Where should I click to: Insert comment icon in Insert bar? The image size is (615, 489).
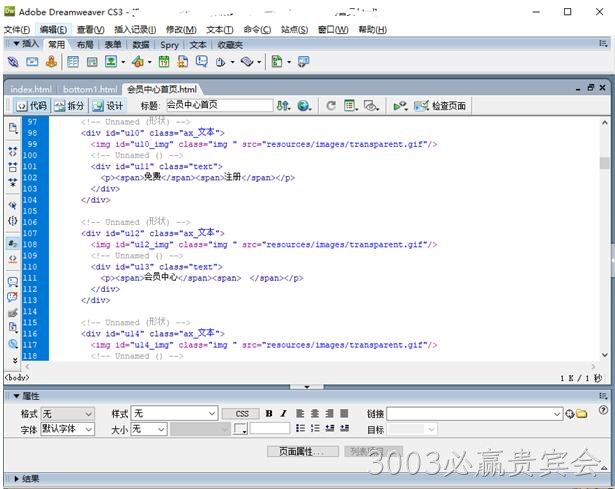click(202, 62)
